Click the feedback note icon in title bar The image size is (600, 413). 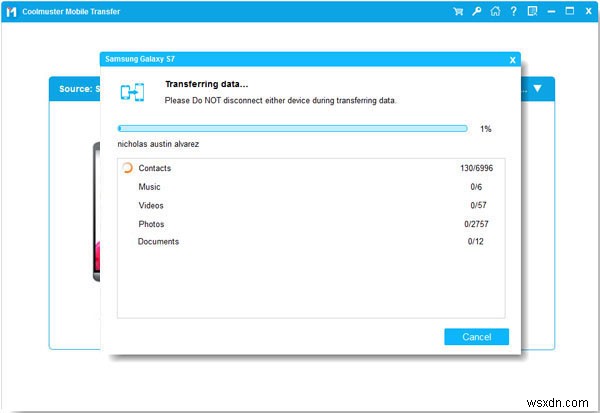532,11
